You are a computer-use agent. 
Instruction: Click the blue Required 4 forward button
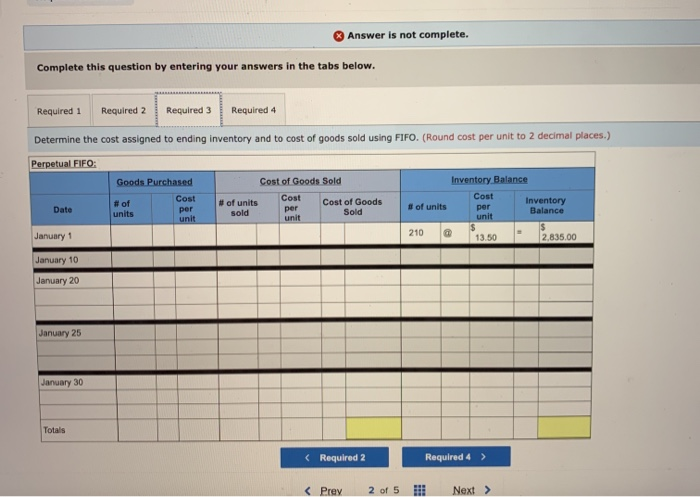456,457
